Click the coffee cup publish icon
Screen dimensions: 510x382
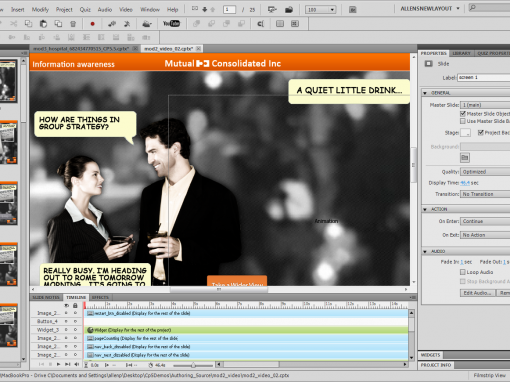(147, 24)
